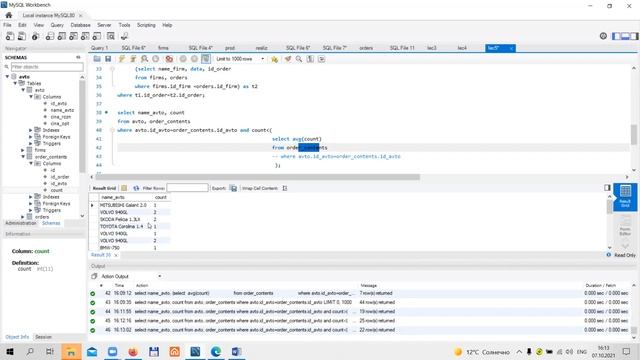Open the Database menu

80,25
